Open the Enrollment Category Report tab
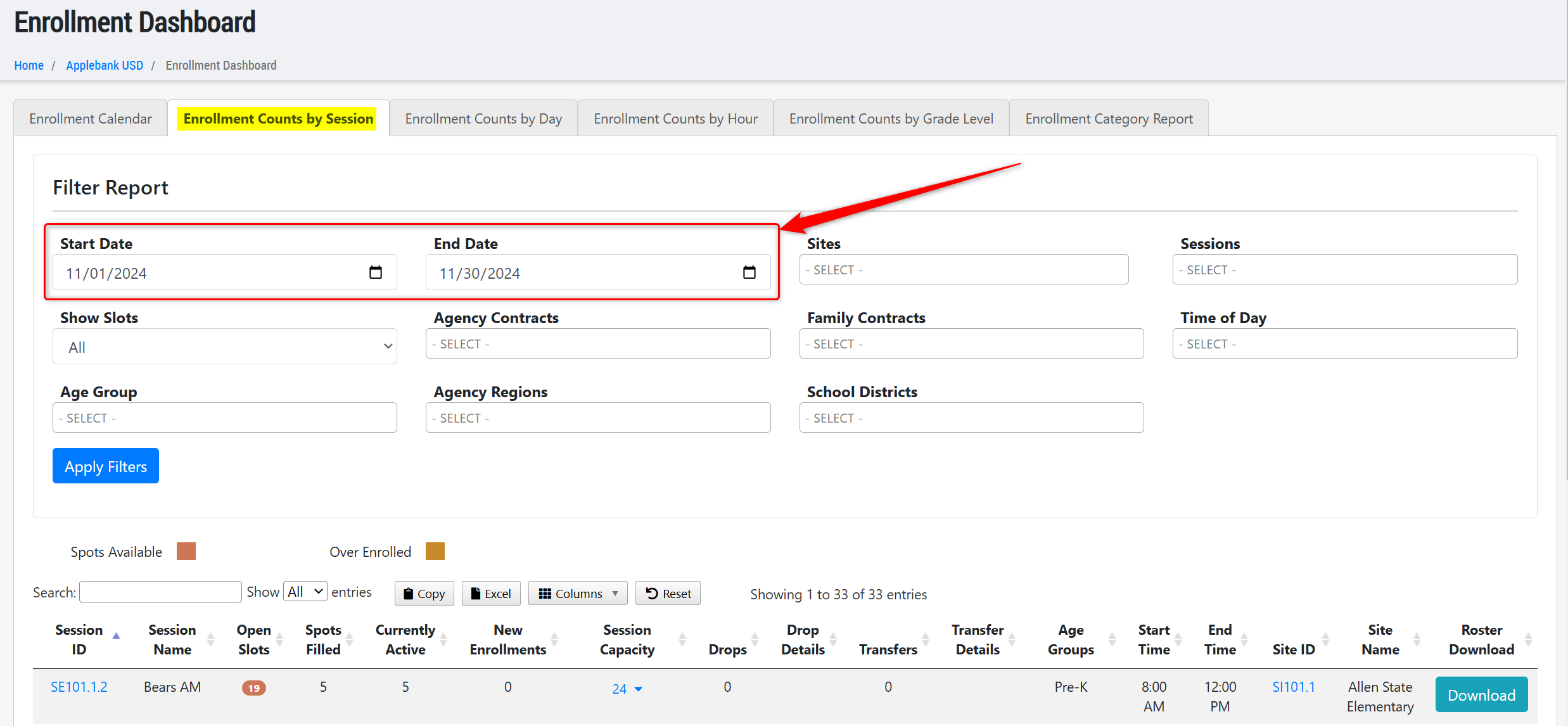Screen dimensions: 1568x726 pyautogui.click(x=1108, y=118)
